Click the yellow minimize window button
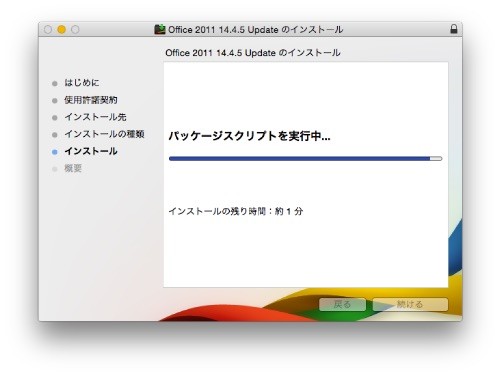The height and width of the screenshot is (376, 500). (x=61, y=30)
